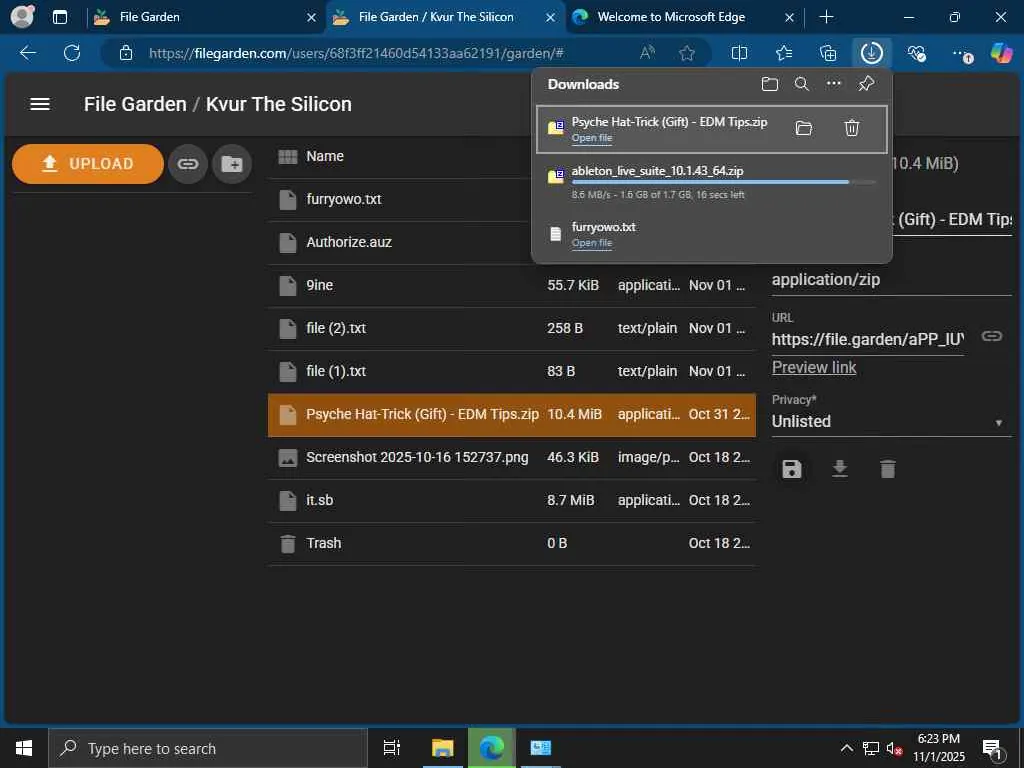The height and width of the screenshot is (768, 1024).
Task: Switch to the first File Garden tab
Action: click(x=204, y=17)
